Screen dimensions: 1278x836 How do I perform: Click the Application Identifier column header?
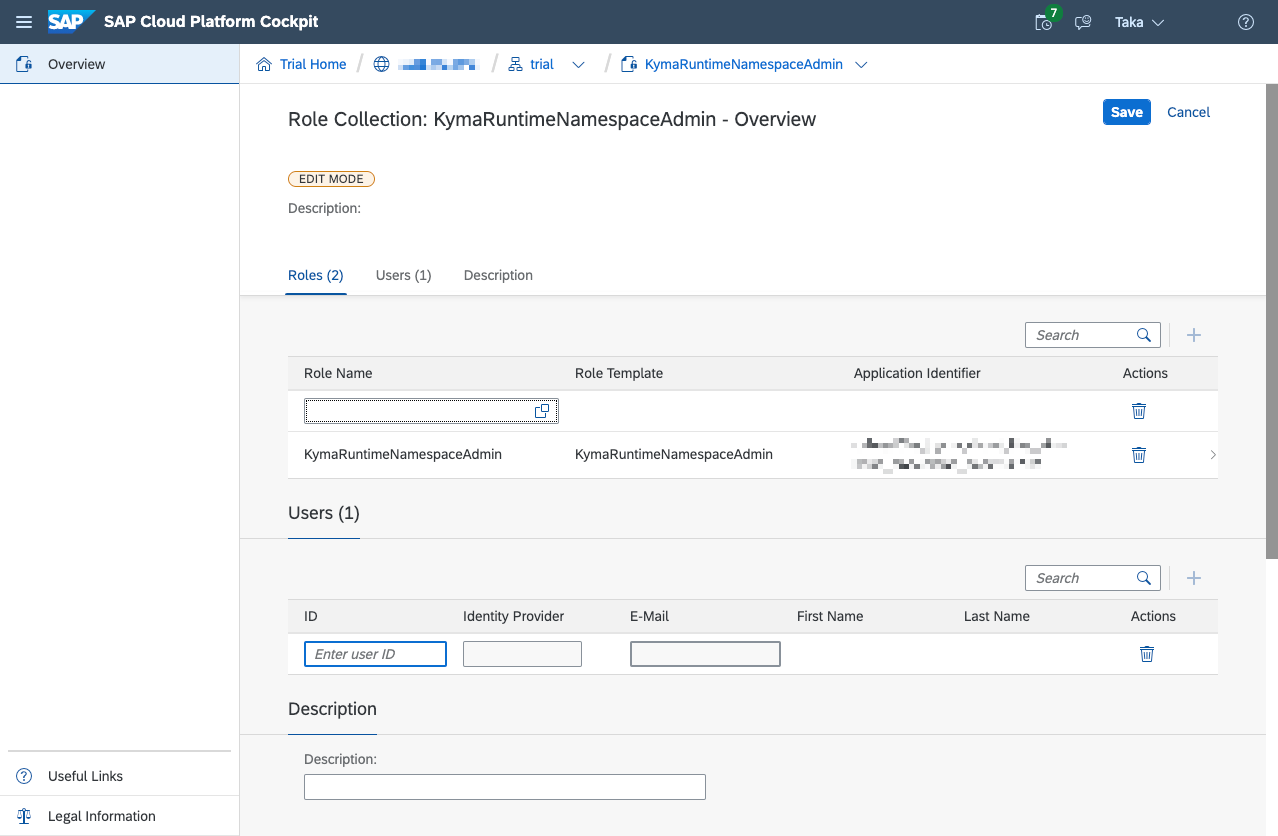917,373
